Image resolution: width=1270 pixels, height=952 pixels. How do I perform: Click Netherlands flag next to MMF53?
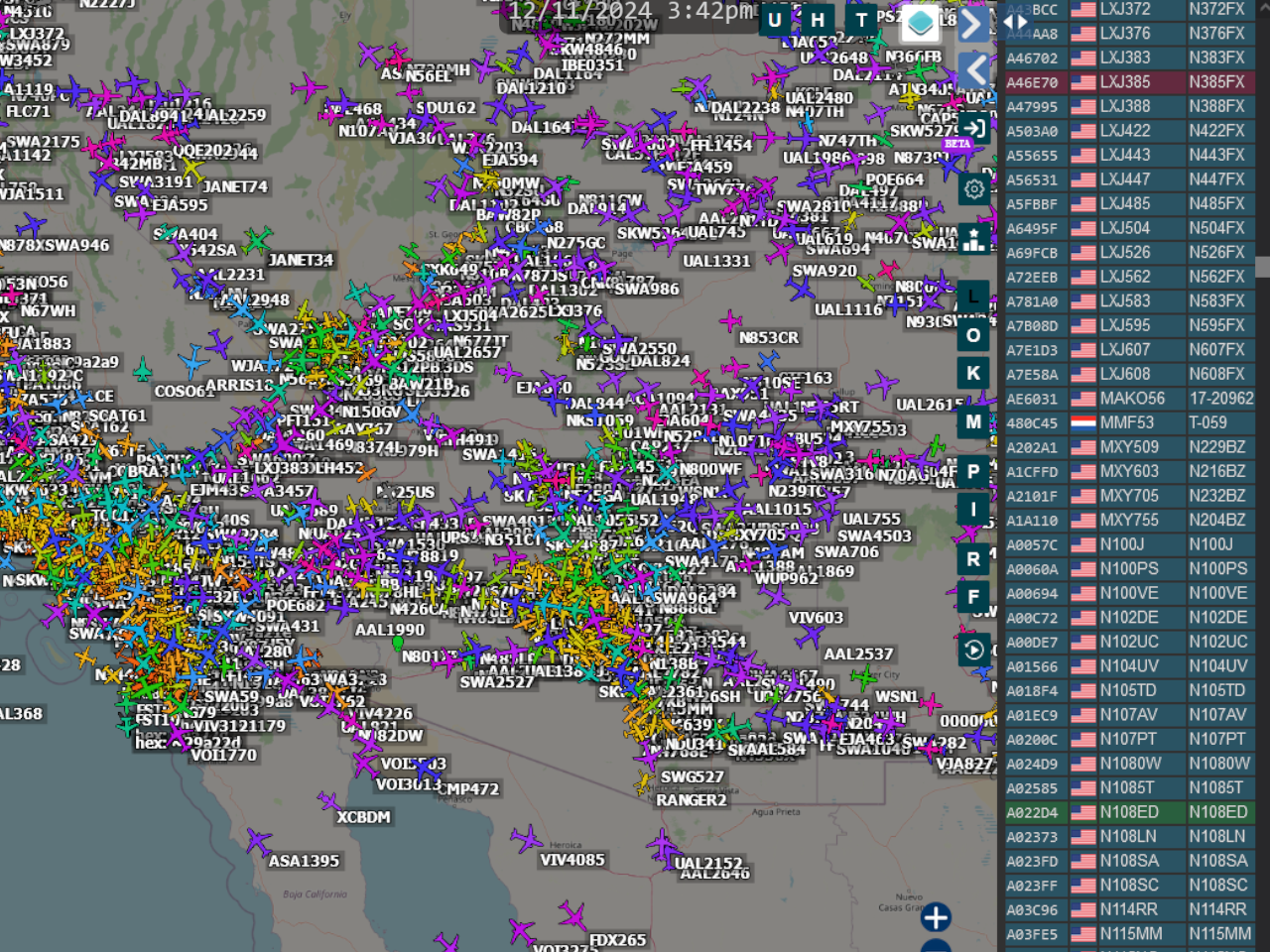pos(1082,422)
